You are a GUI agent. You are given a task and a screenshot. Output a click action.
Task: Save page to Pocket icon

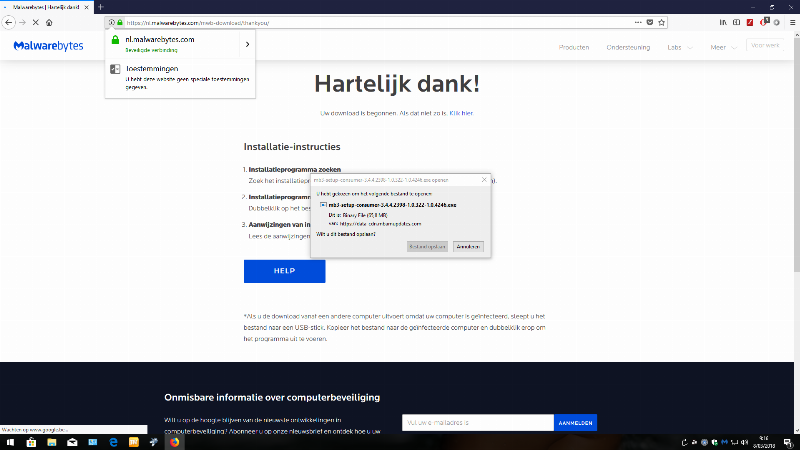(650, 22)
